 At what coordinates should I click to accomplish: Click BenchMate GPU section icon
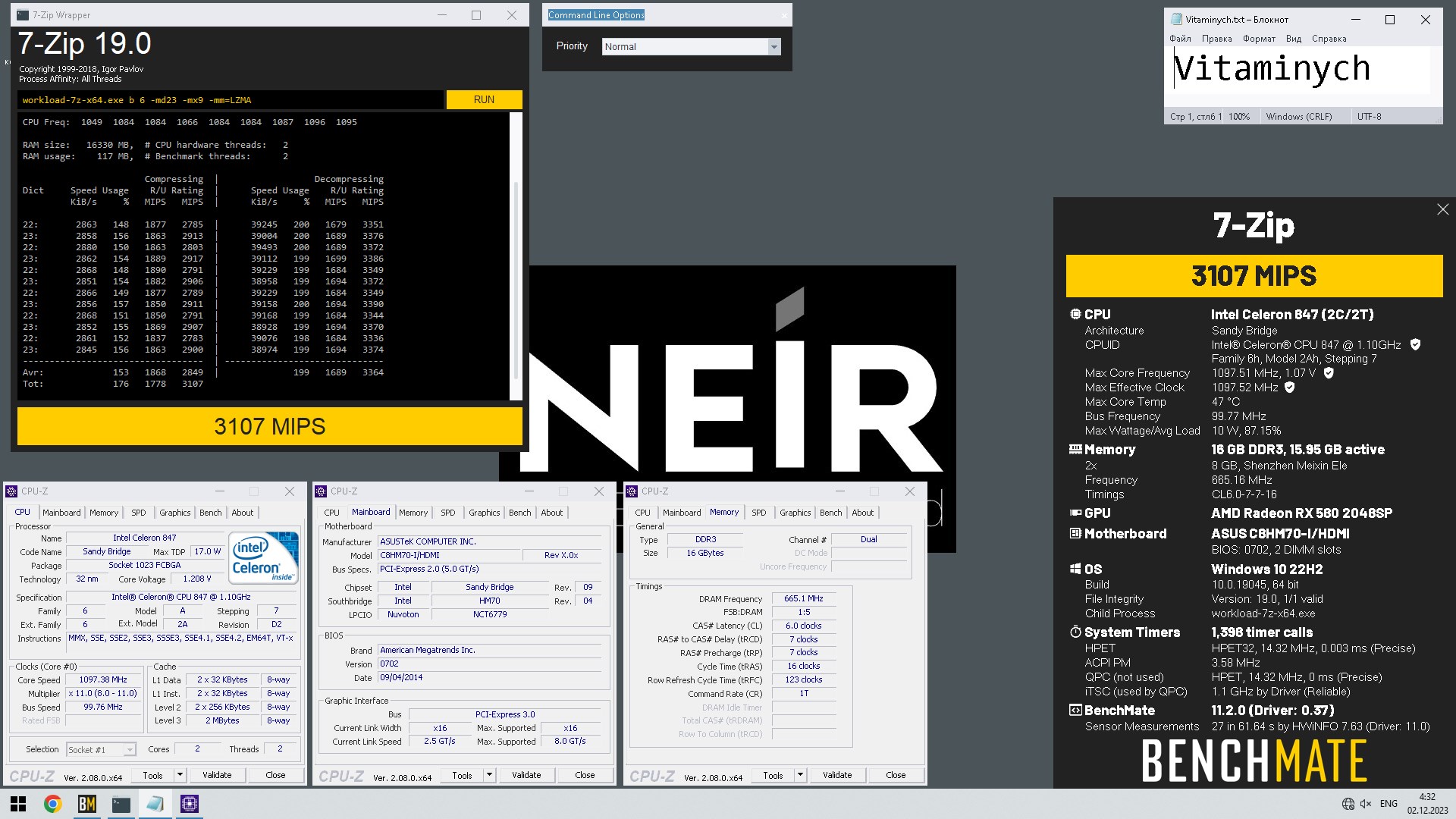[1075, 513]
